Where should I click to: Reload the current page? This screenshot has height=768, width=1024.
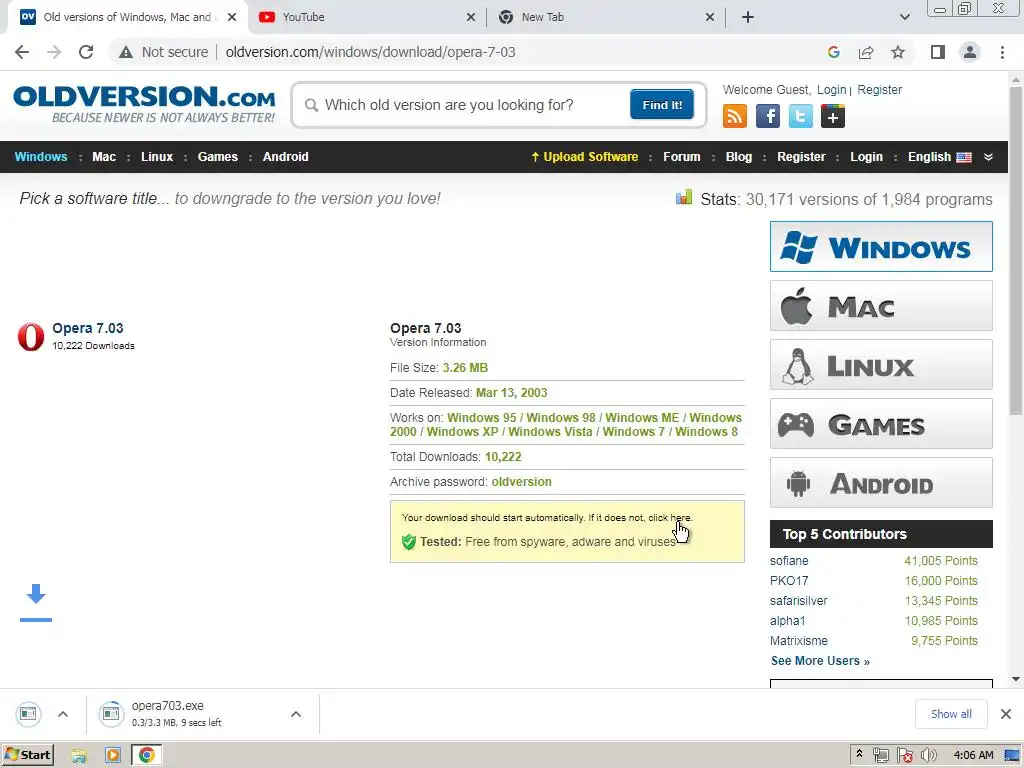[86, 52]
